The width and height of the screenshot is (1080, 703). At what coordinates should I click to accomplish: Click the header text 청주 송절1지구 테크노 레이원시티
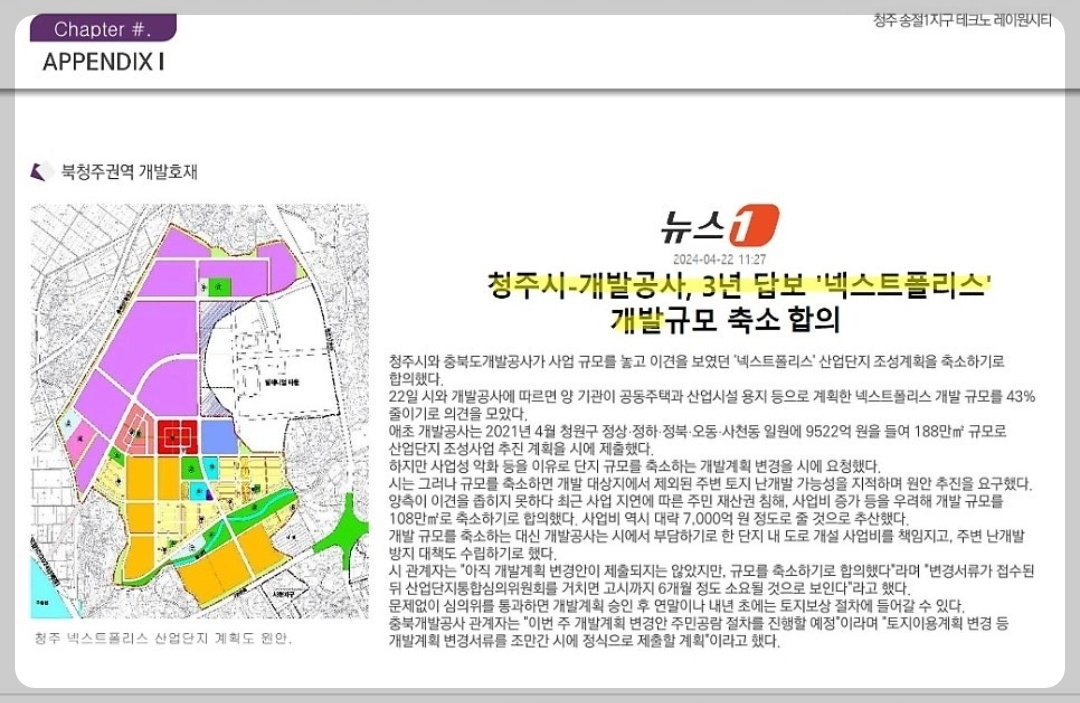[x=962, y=21]
